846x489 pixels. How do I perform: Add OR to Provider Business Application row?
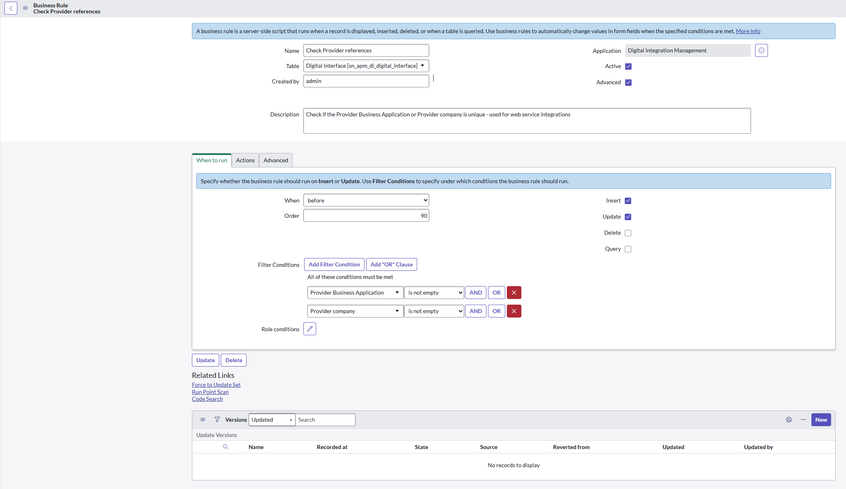tap(496, 293)
